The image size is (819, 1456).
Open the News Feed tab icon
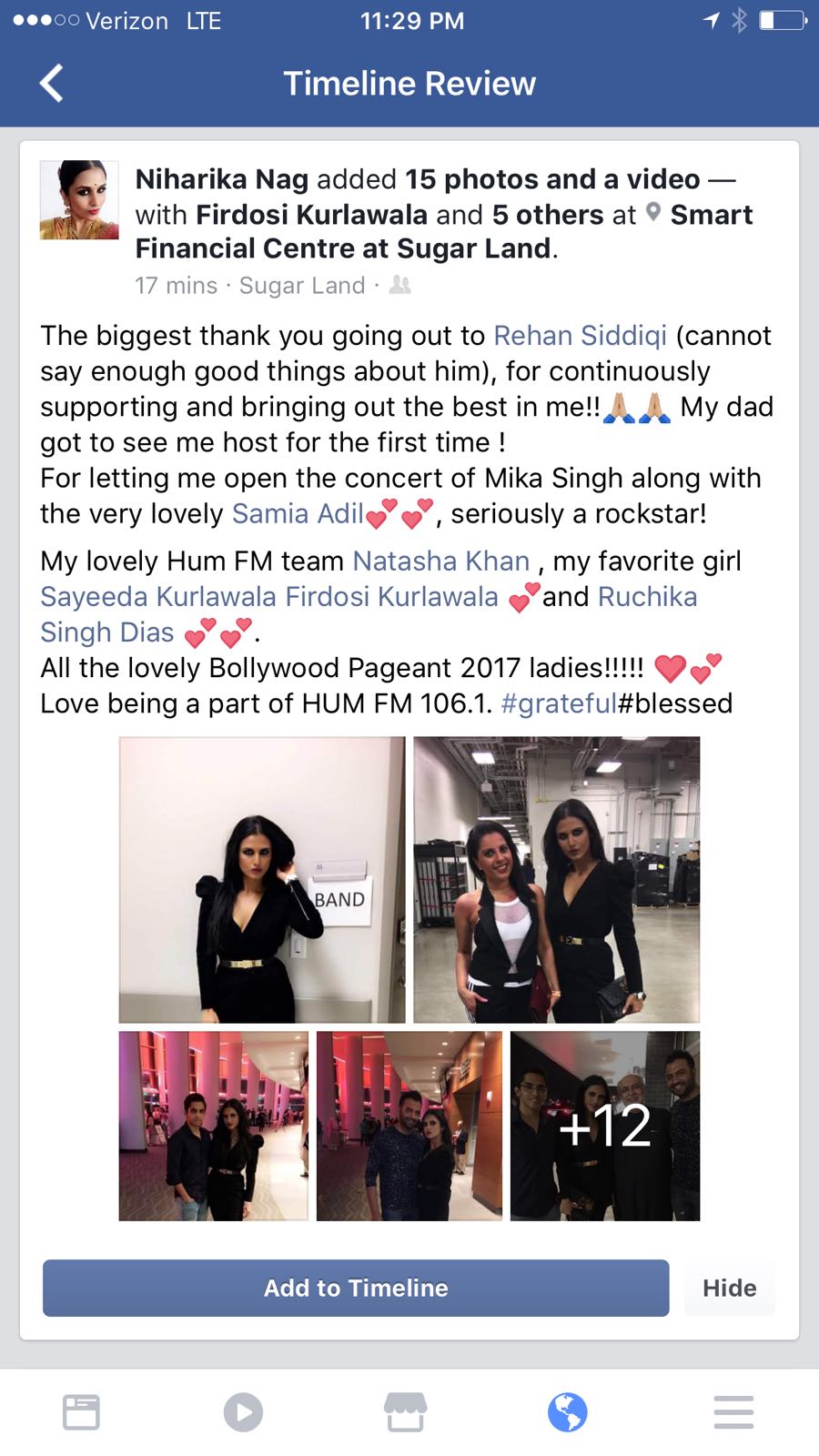[81, 1412]
